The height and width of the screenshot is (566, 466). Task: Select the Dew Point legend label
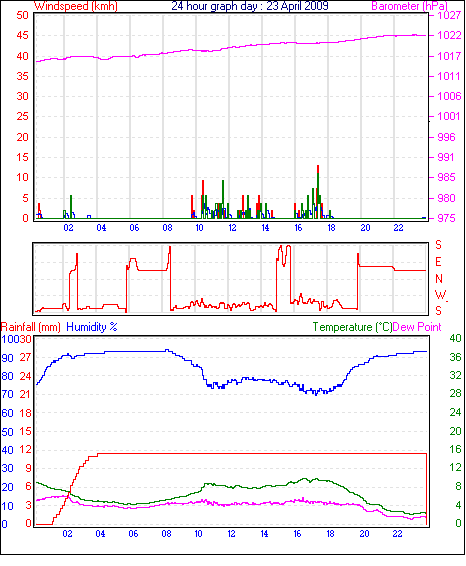pos(417,327)
